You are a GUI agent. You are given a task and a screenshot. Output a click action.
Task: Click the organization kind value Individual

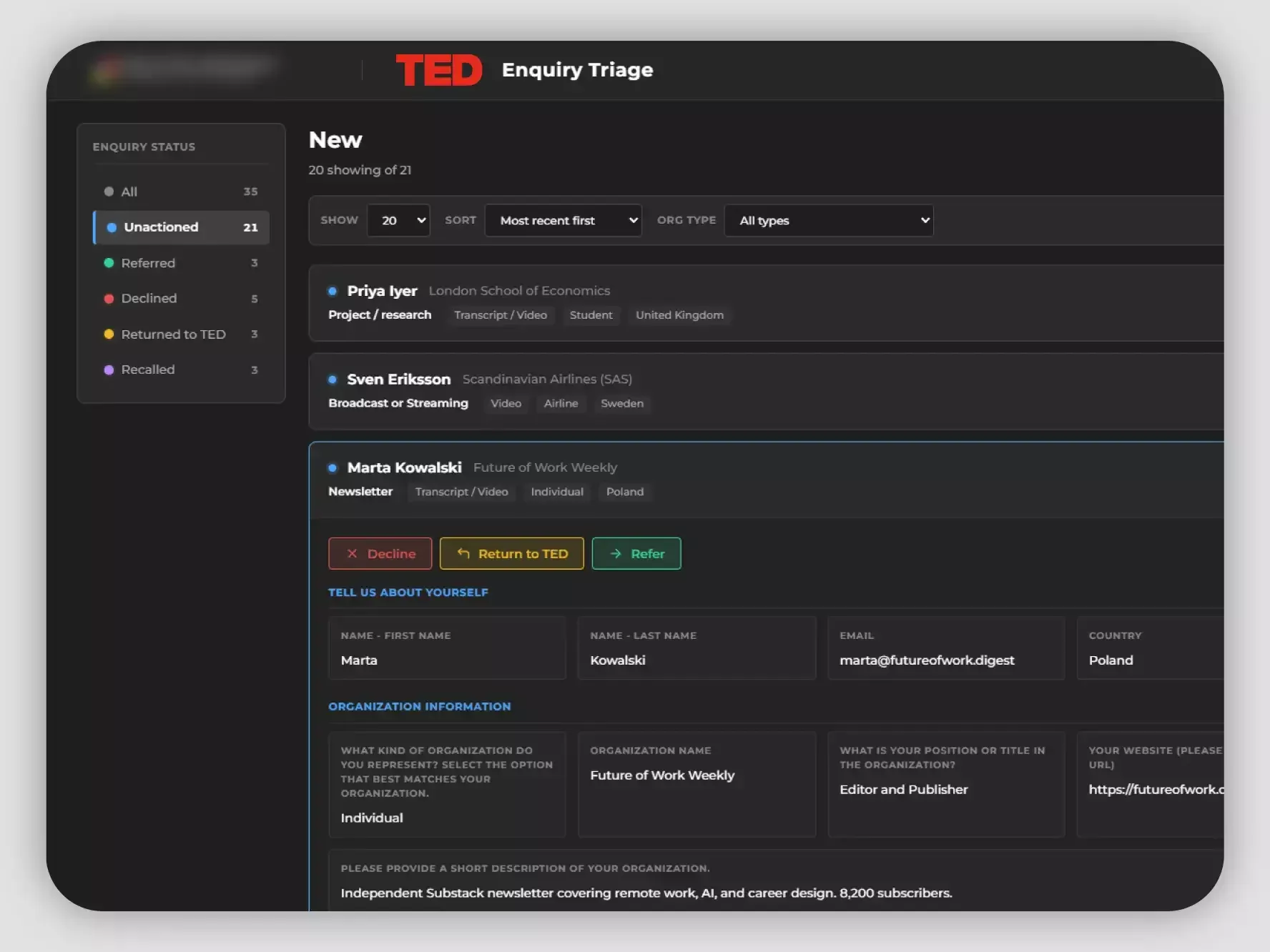point(372,818)
